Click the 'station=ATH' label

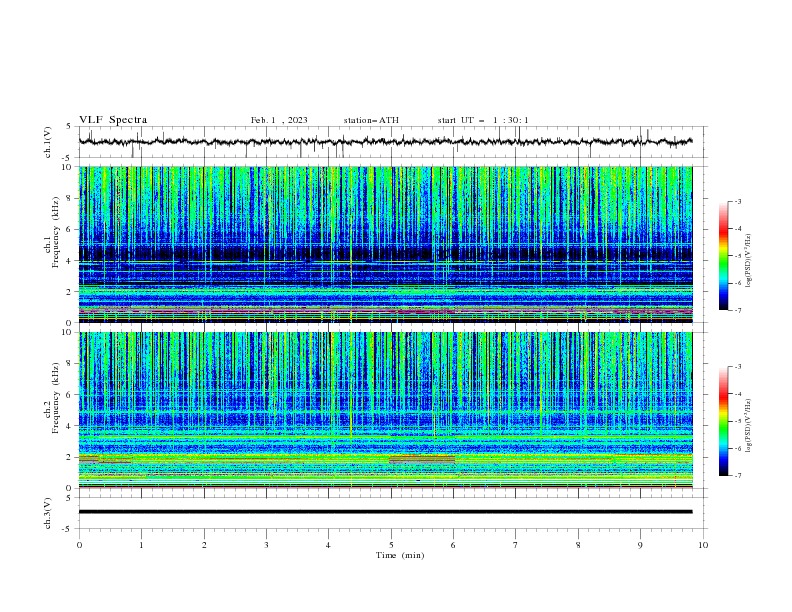371,120
